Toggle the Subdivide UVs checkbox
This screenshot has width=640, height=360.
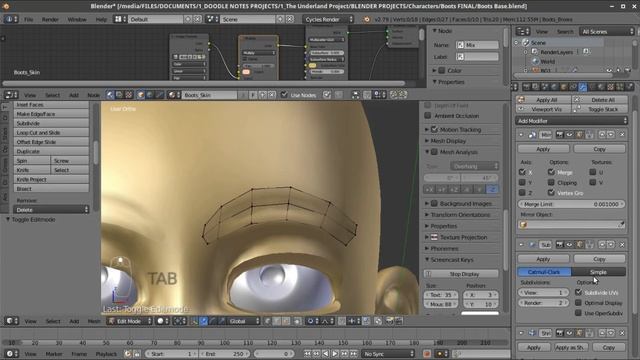(x=578, y=292)
